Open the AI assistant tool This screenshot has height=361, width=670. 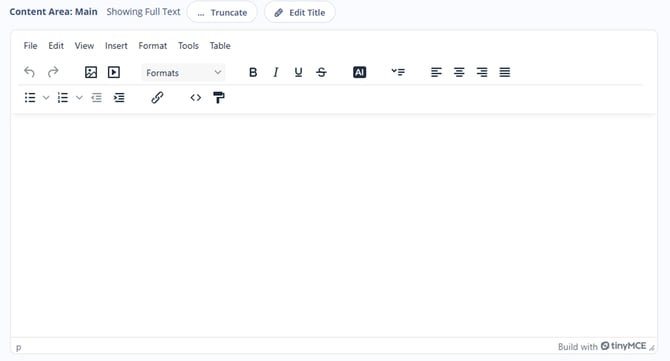tap(359, 72)
